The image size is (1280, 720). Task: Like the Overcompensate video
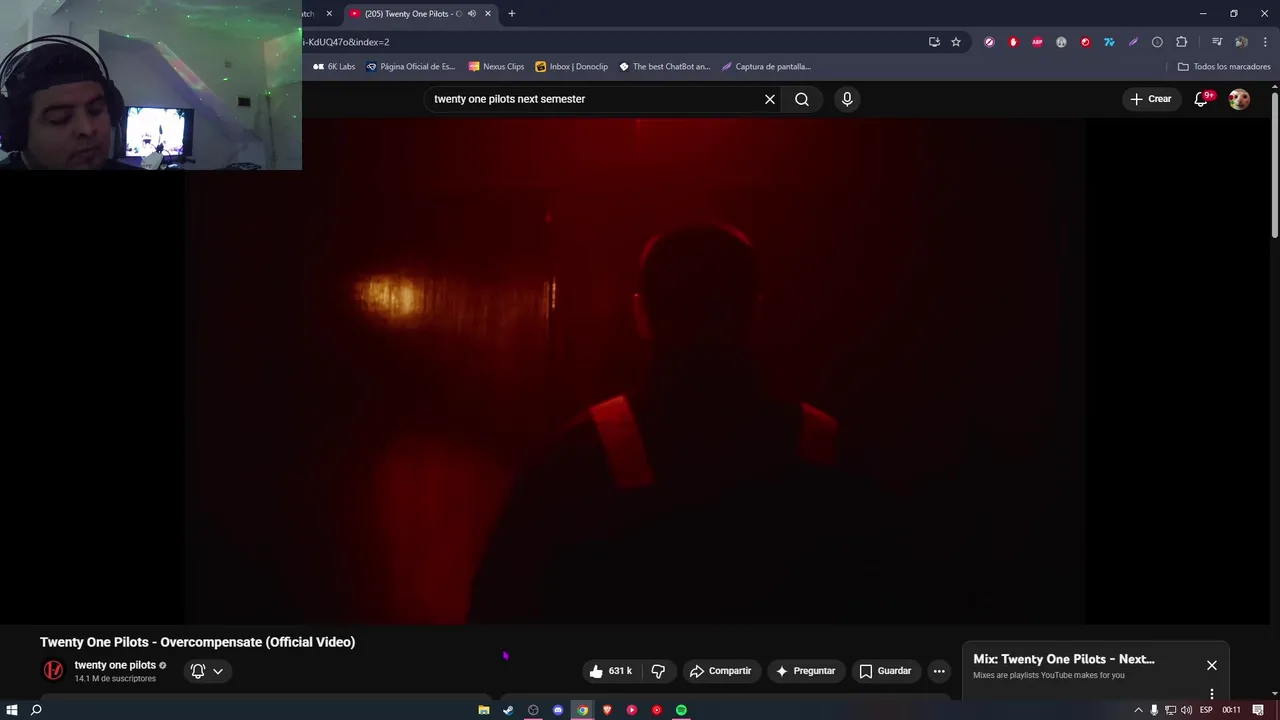coord(610,671)
